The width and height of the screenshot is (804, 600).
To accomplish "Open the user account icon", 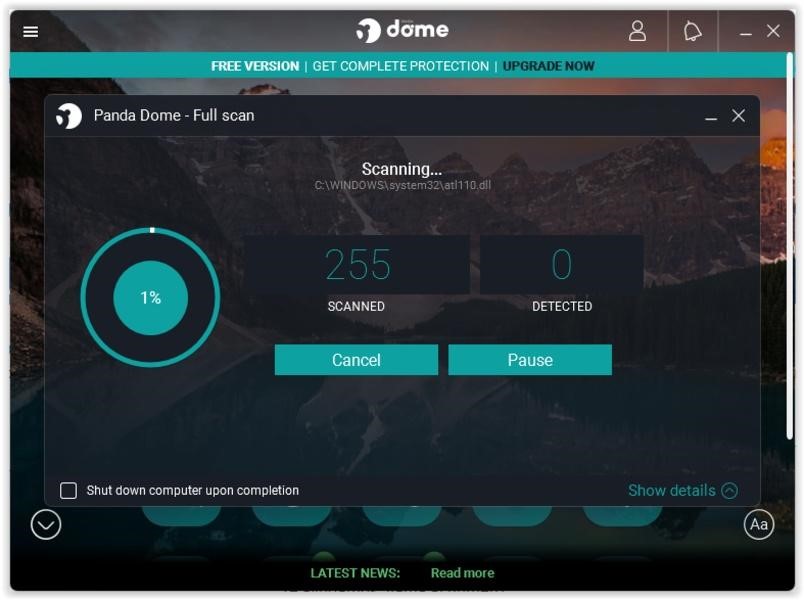I will [637, 31].
